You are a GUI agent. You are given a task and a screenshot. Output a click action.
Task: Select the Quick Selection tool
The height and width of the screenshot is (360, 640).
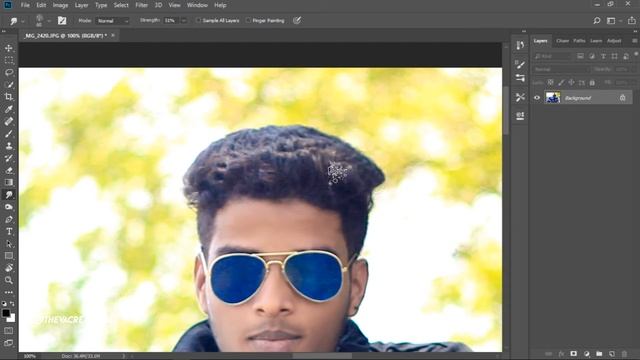pos(9,85)
